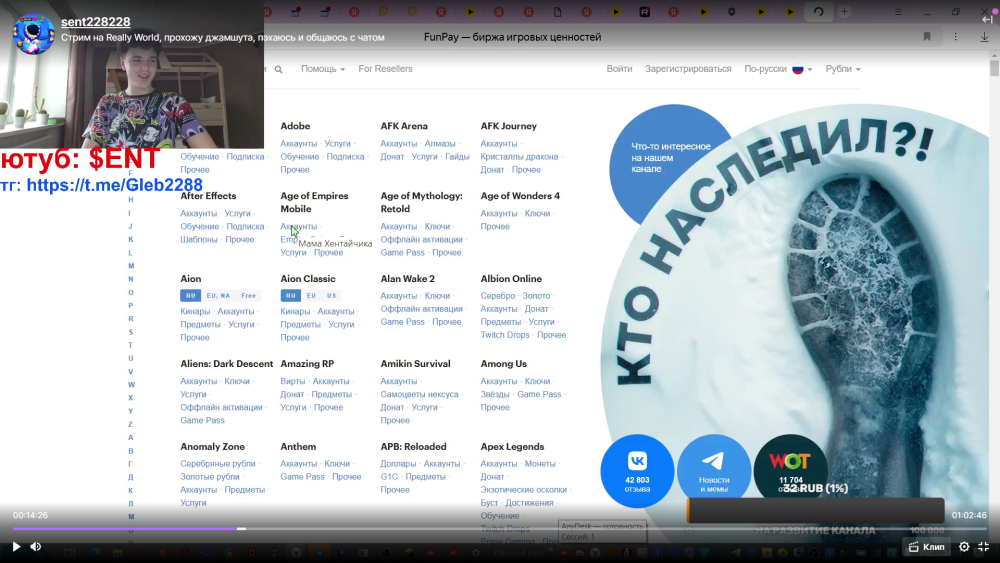Jump to letter W in alphabet index
This screenshot has height=563, width=1000.
(x=131, y=384)
